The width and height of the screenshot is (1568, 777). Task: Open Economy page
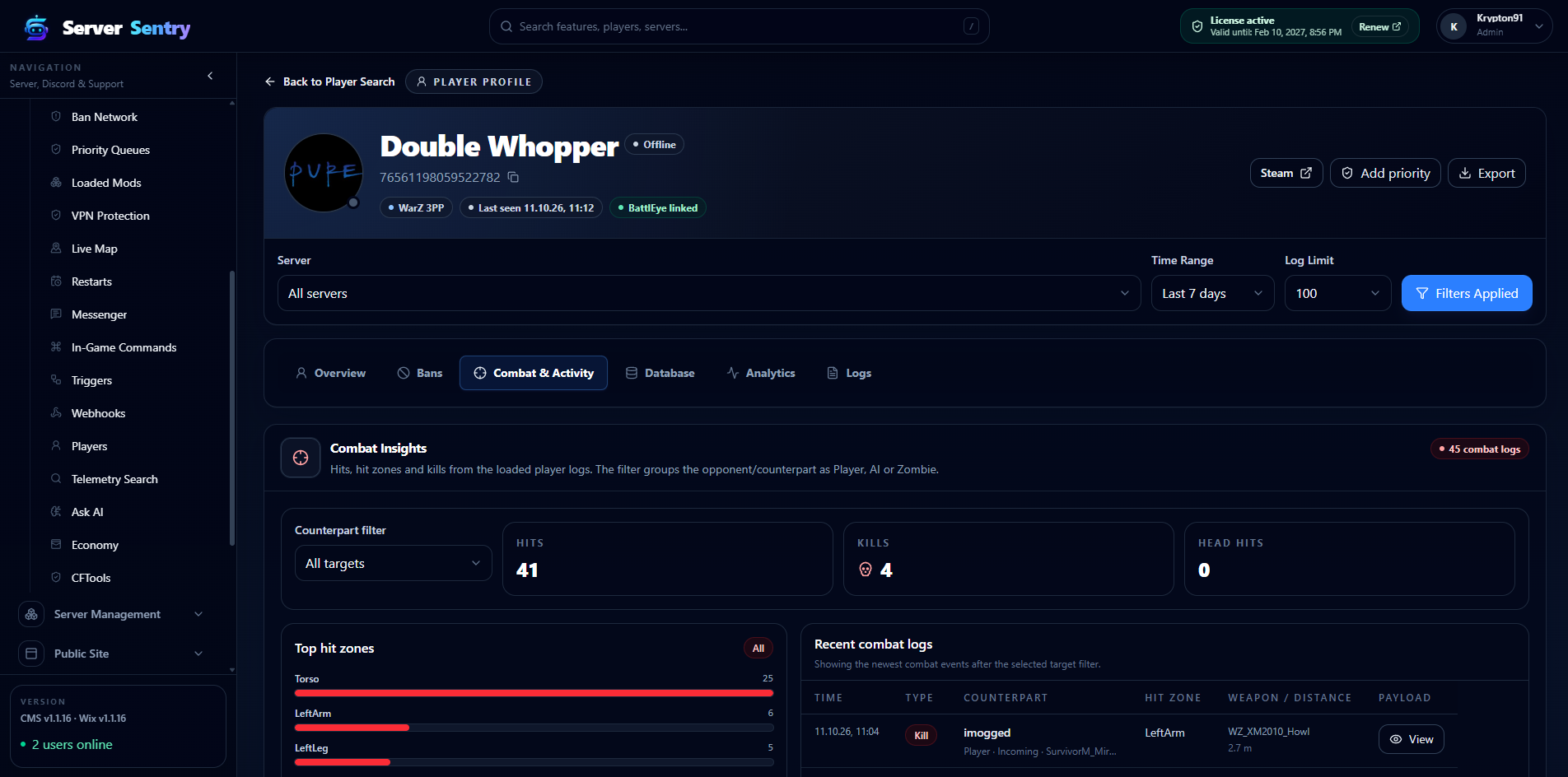pyautogui.click(x=95, y=545)
